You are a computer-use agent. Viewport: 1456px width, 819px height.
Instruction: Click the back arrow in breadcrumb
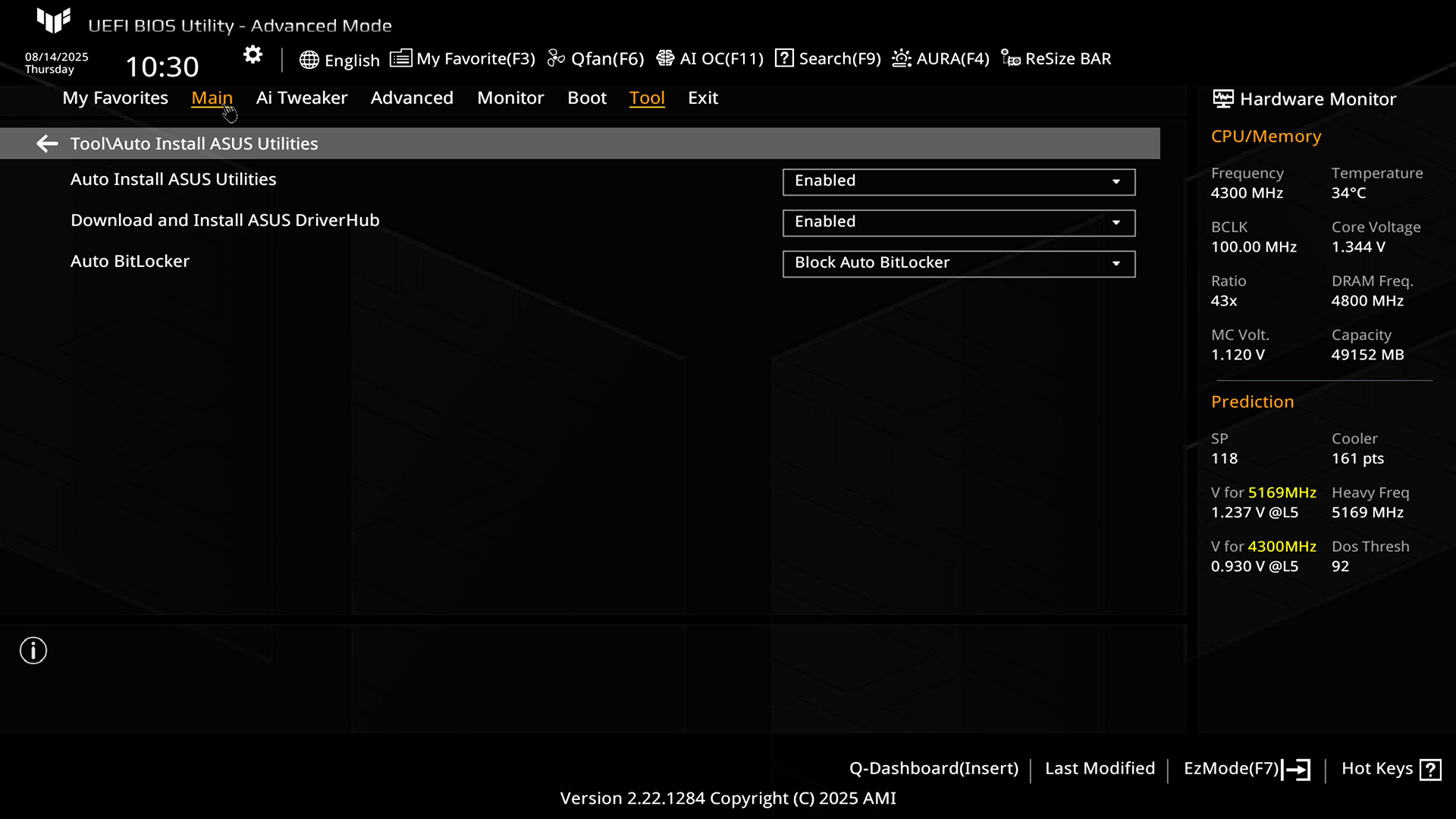click(47, 143)
